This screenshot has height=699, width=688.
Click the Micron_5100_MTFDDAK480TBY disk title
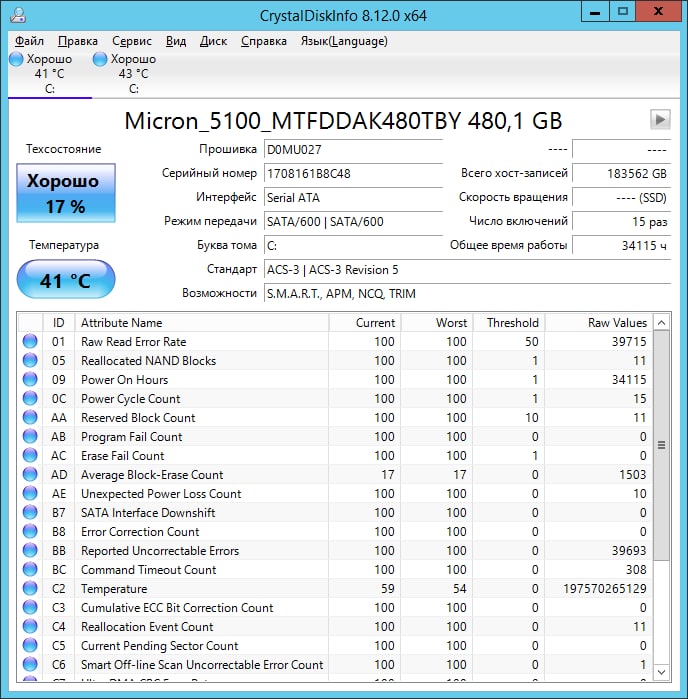click(x=343, y=120)
